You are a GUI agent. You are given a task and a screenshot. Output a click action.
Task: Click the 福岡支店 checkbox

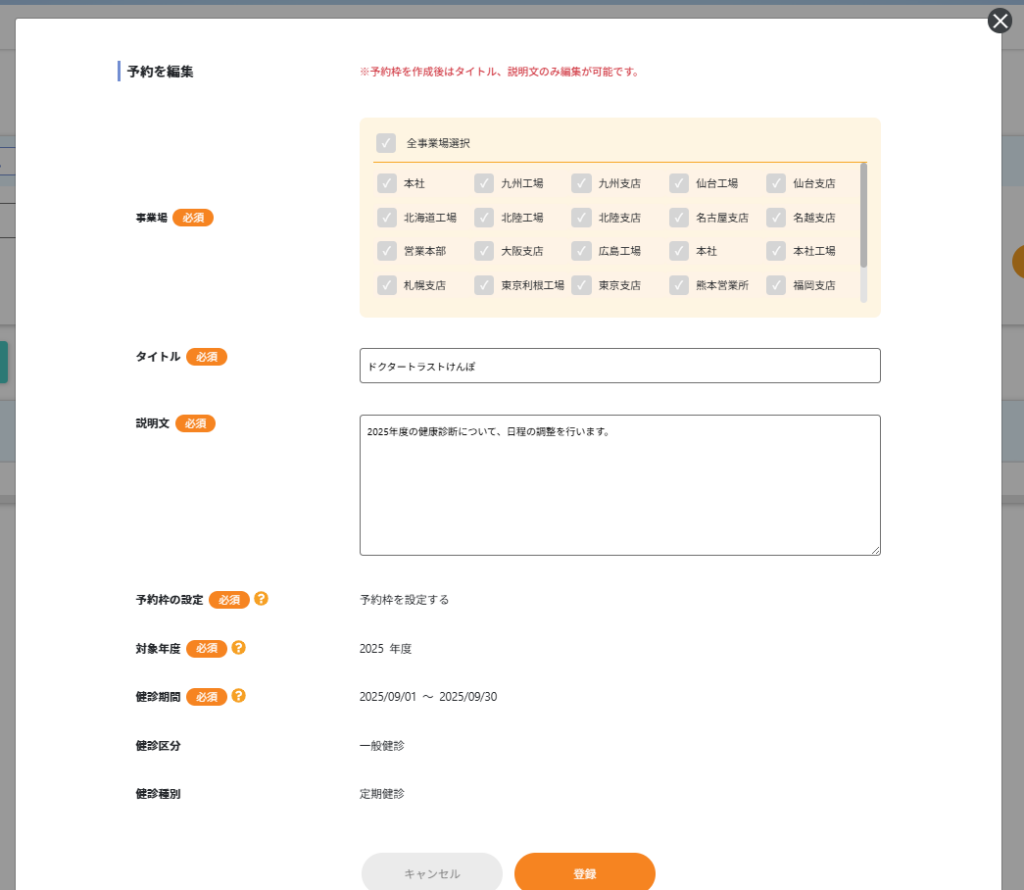click(776, 285)
